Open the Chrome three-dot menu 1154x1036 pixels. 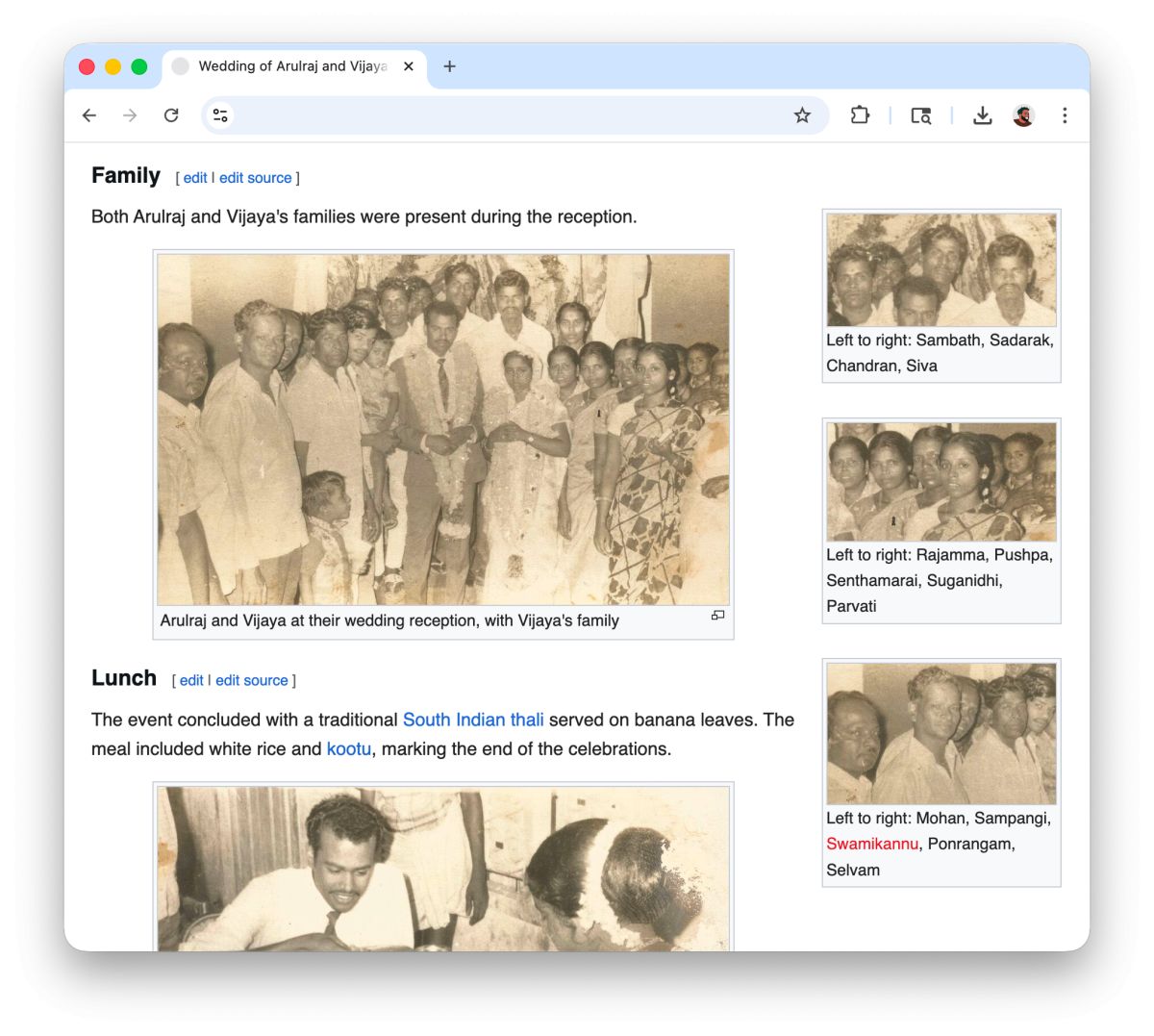1065,115
